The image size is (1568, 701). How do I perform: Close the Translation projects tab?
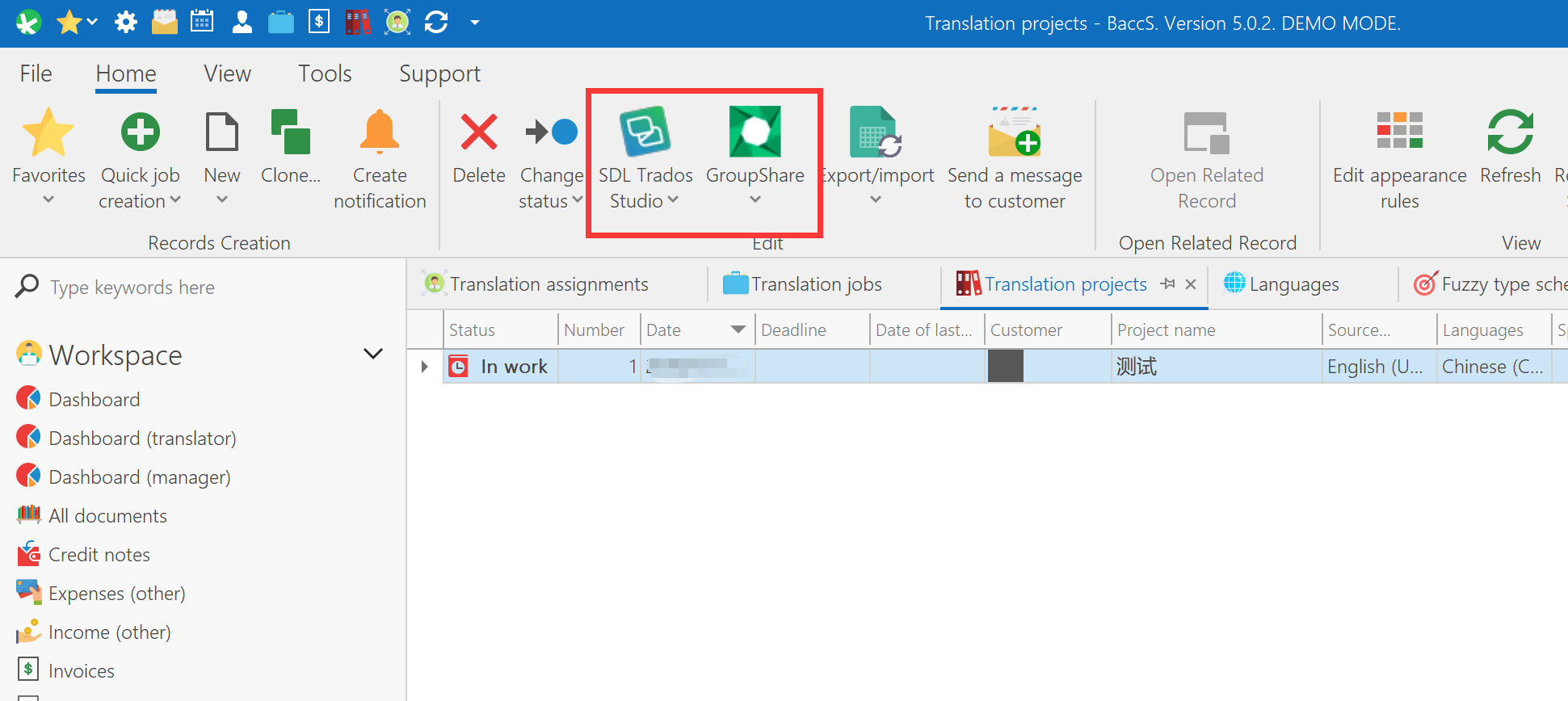pos(1191,284)
